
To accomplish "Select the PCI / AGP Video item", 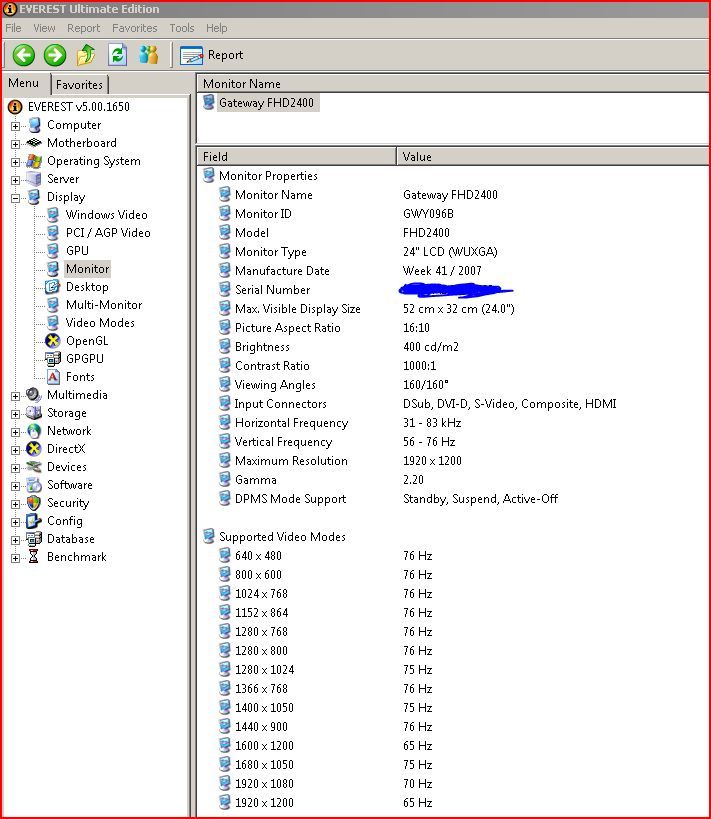I will (108, 233).
